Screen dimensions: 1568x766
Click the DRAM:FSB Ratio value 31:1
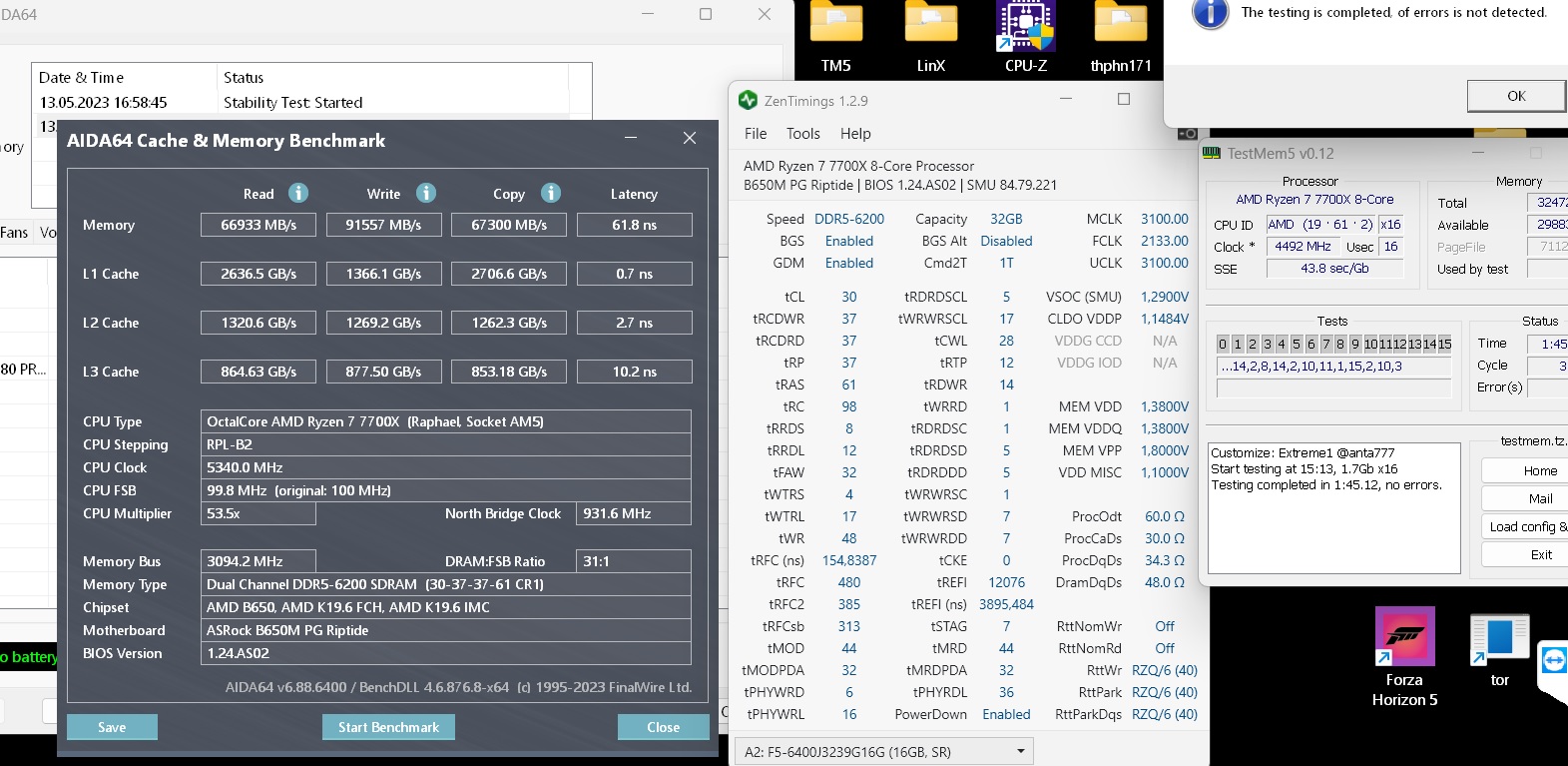pyautogui.click(x=634, y=561)
